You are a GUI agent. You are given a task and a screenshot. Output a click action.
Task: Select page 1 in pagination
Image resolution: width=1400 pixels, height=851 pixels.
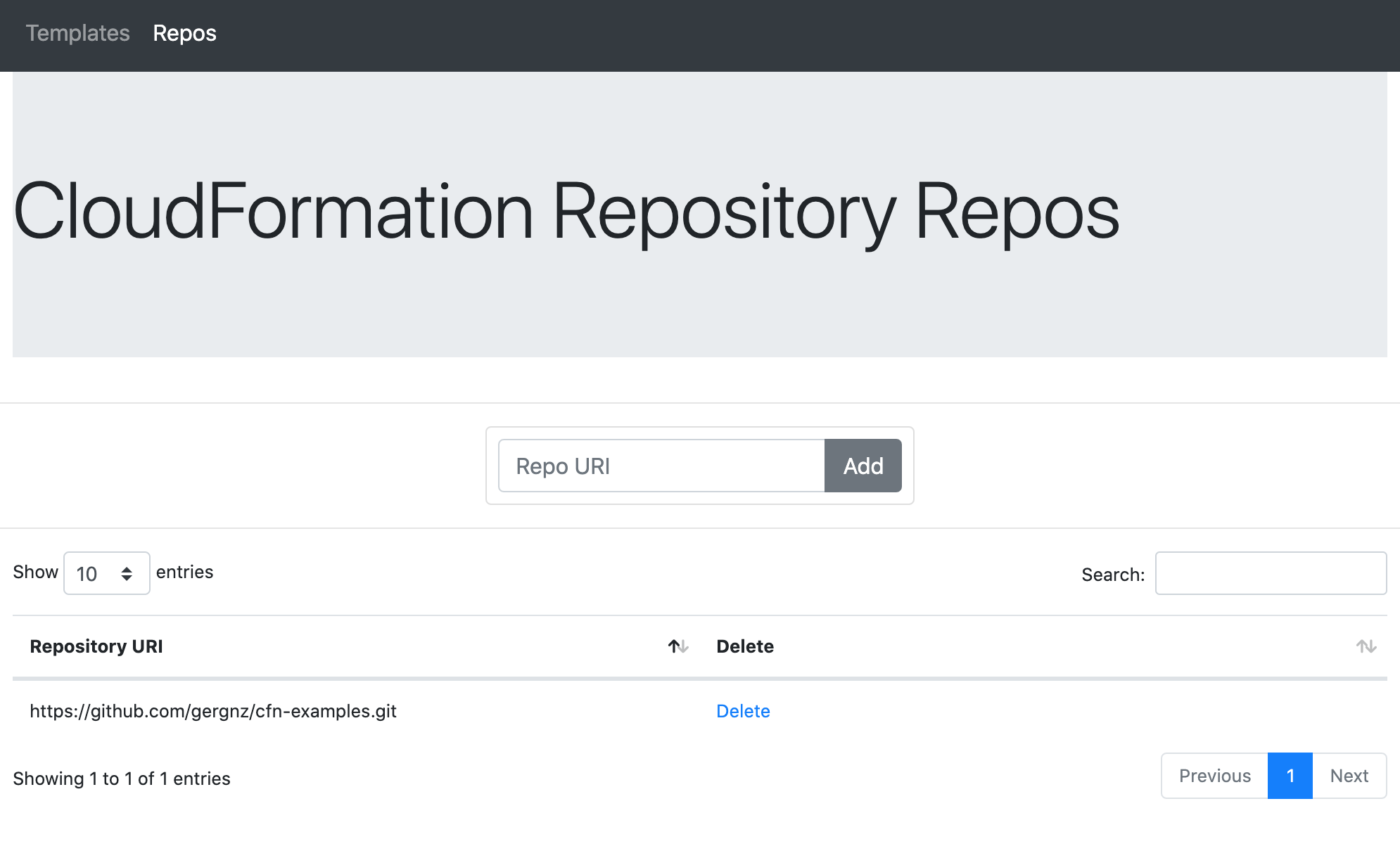click(x=1290, y=776)
